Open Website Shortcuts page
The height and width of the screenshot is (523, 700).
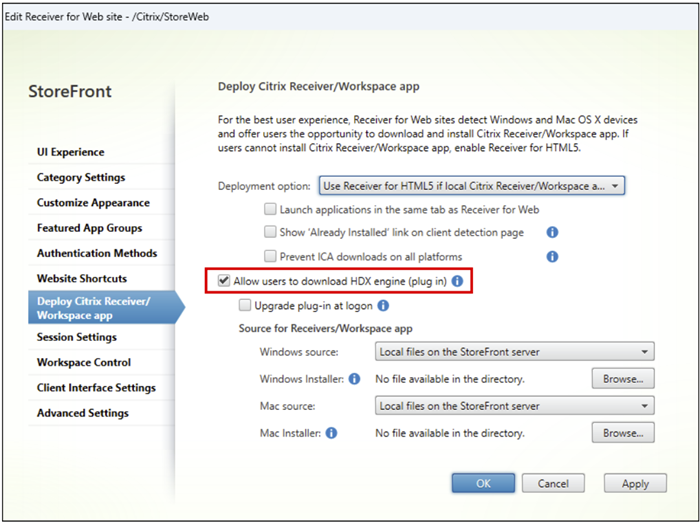(82, 278)
